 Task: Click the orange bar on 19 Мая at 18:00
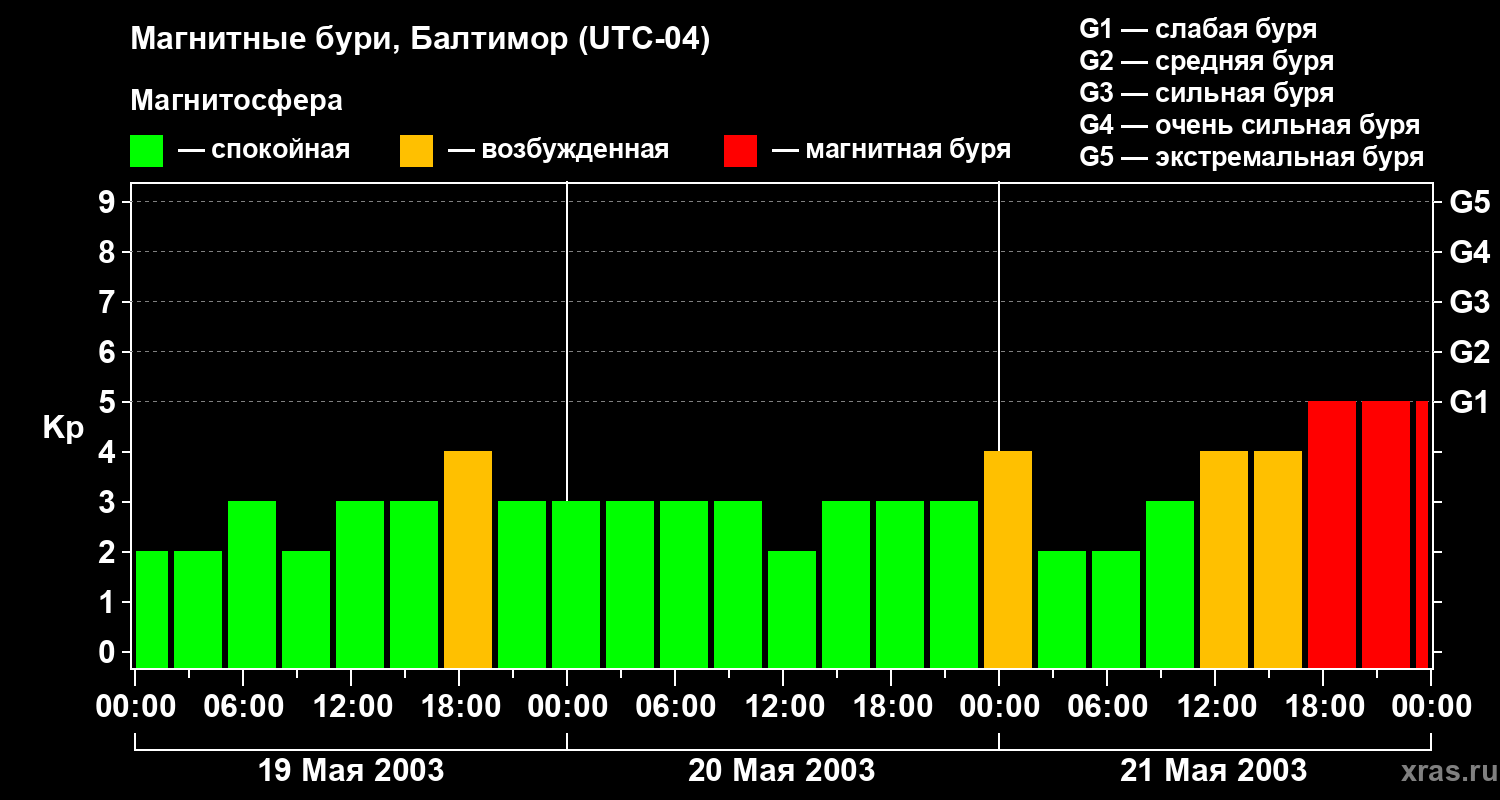[x=468, y=560]
